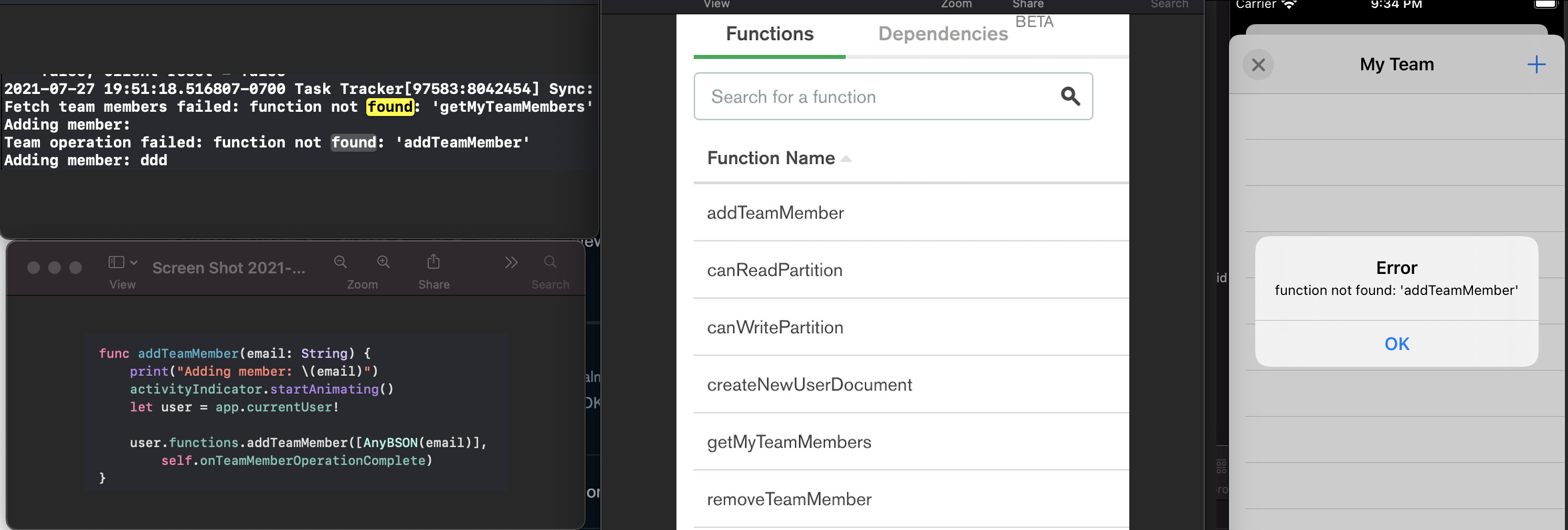Click the zoom out magnifier icon
Image resolution: width=1568 pixels, height=530 pixels.
tap(340, 262)
